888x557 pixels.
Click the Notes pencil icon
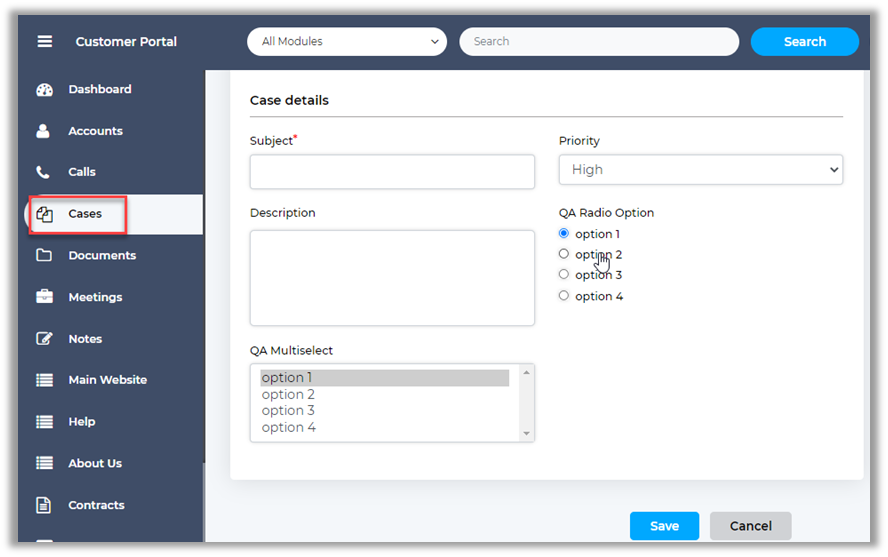tap(44, 339)
